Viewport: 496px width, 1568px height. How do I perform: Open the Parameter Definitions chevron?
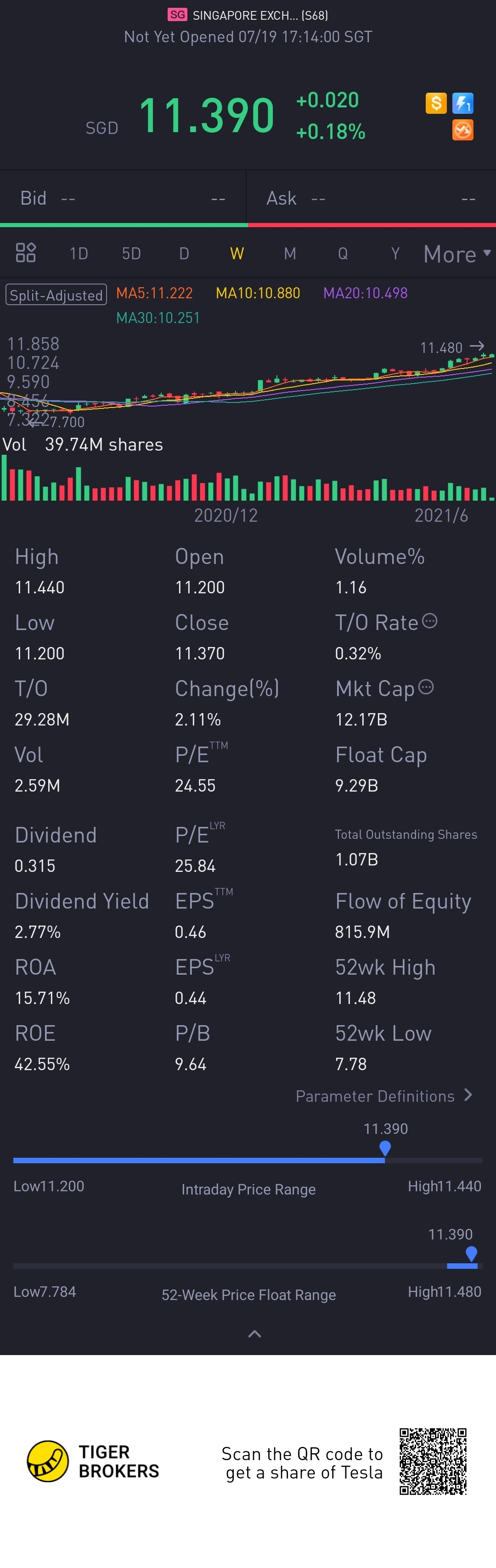468,1095
